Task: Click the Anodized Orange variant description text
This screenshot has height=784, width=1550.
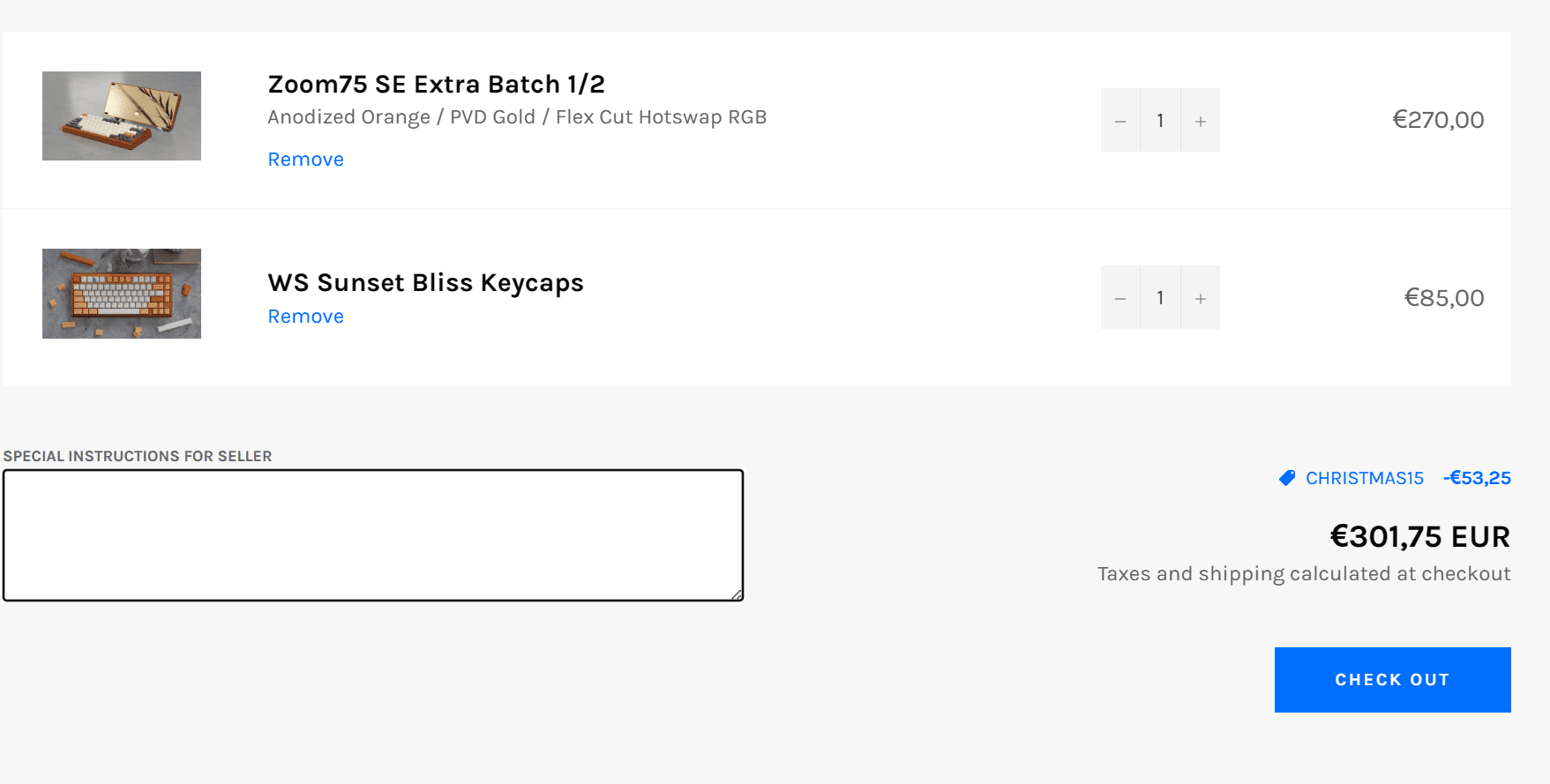Action: point(517,117)
